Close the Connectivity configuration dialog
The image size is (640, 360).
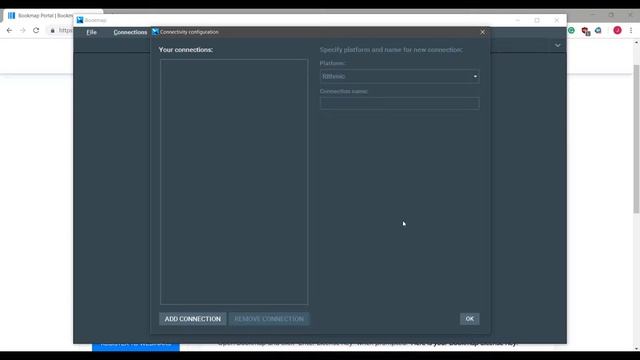click(482, 32)
